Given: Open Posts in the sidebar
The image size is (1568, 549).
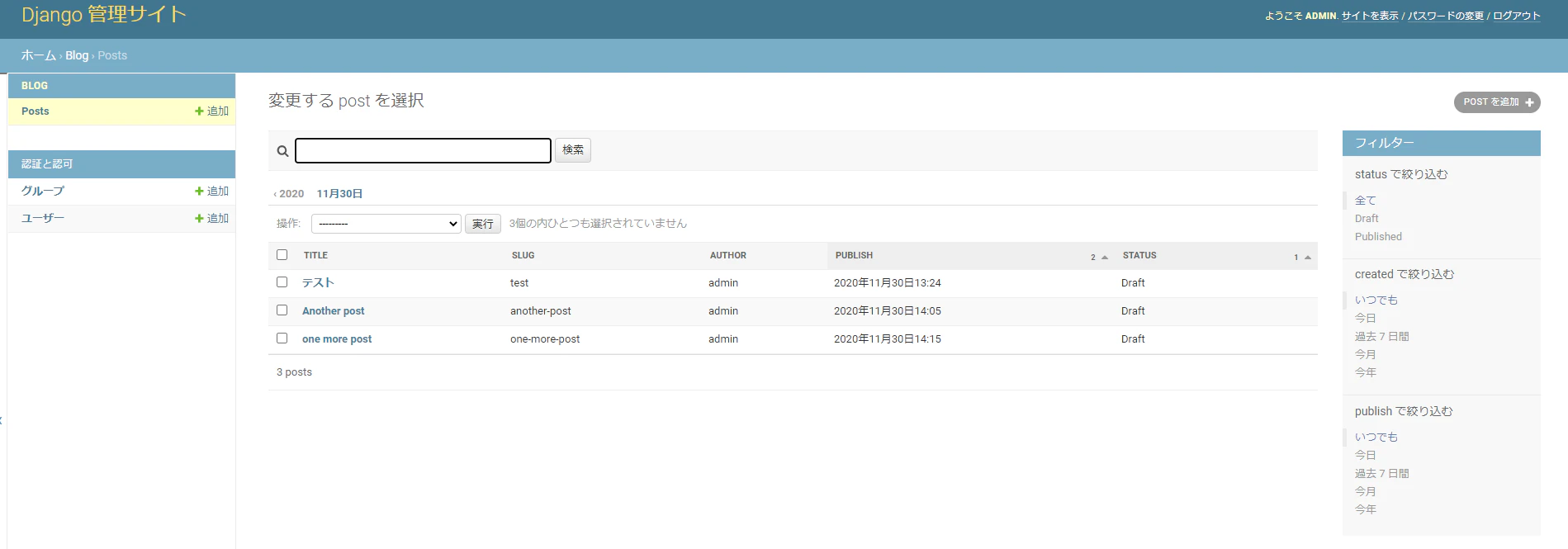Looking at the screenshot, I should [x=36, y=111].
